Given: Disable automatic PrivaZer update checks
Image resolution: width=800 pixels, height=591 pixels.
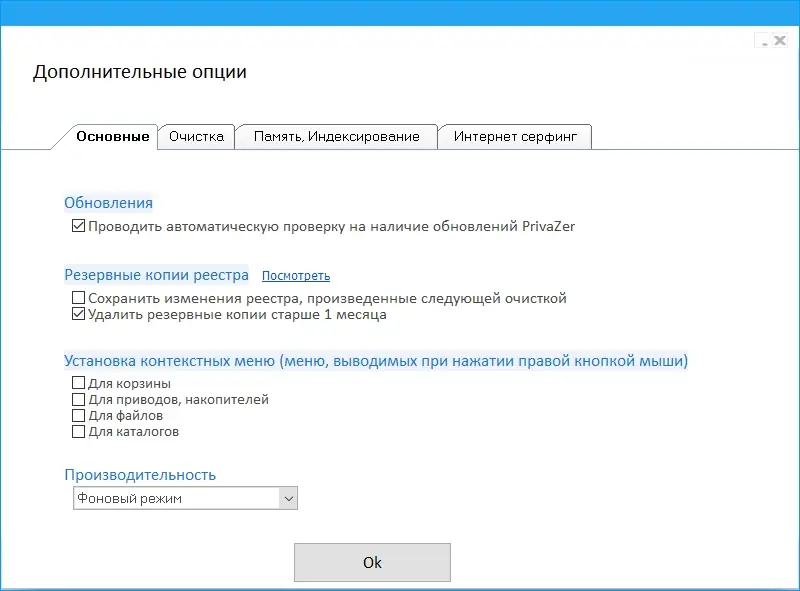Looking at the screenshot, I should click(x=77, y=225).
